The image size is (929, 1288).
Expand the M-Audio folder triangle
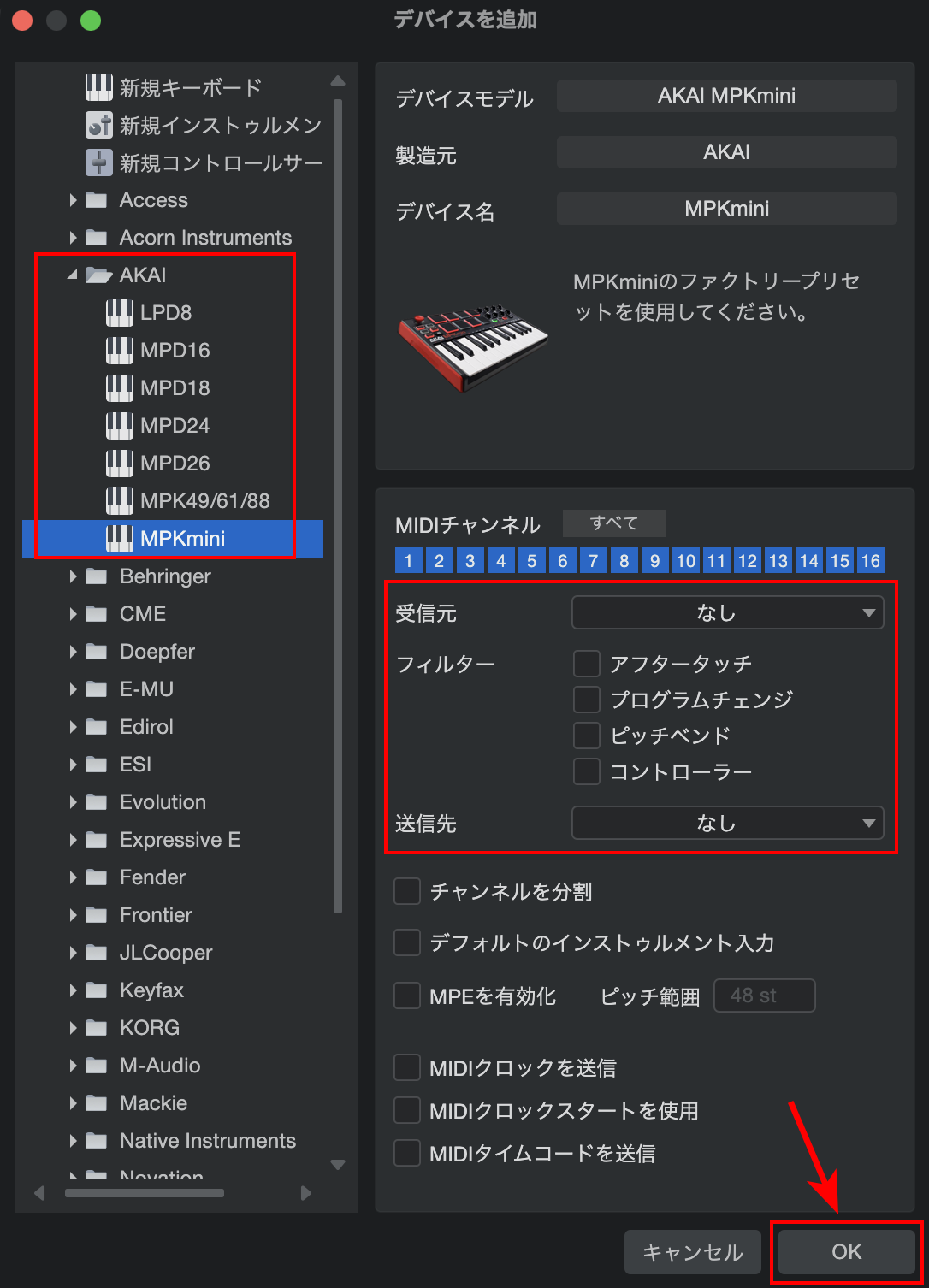tap(73, 1066)
